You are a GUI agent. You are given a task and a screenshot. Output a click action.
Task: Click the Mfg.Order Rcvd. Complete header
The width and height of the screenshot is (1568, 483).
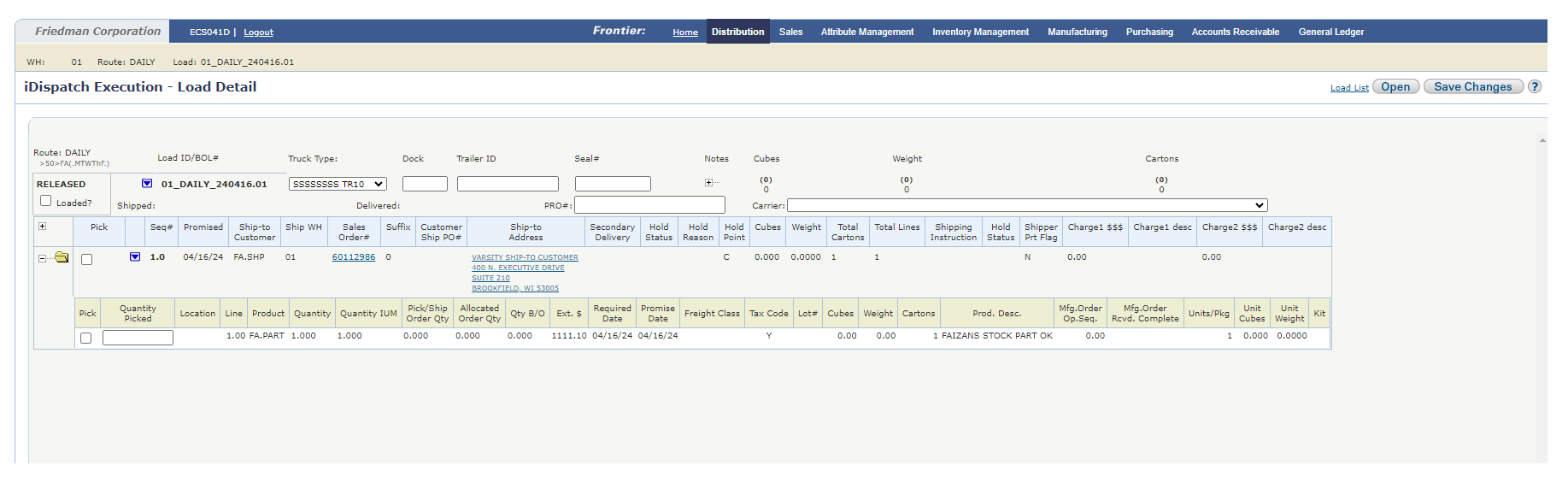pyautogui.click(x=1145, y=314)
